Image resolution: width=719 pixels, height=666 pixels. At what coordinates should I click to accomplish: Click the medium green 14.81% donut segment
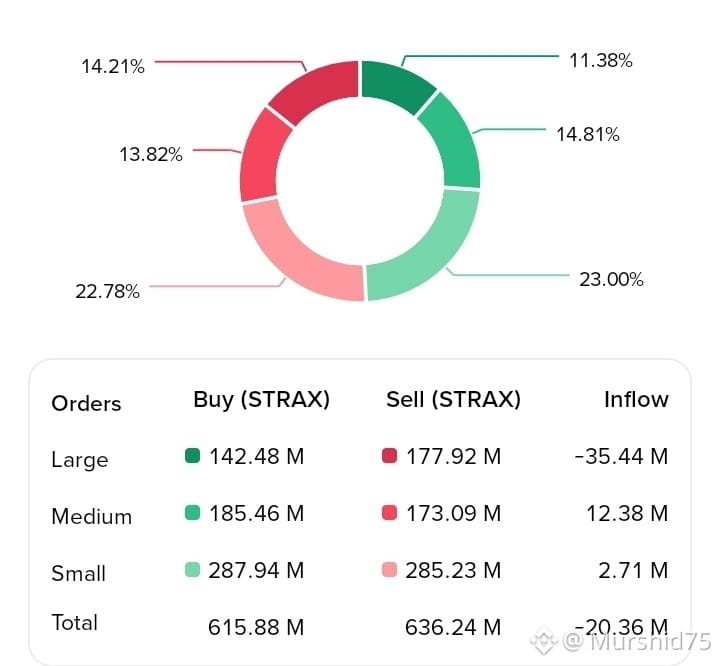coord(454,142)
